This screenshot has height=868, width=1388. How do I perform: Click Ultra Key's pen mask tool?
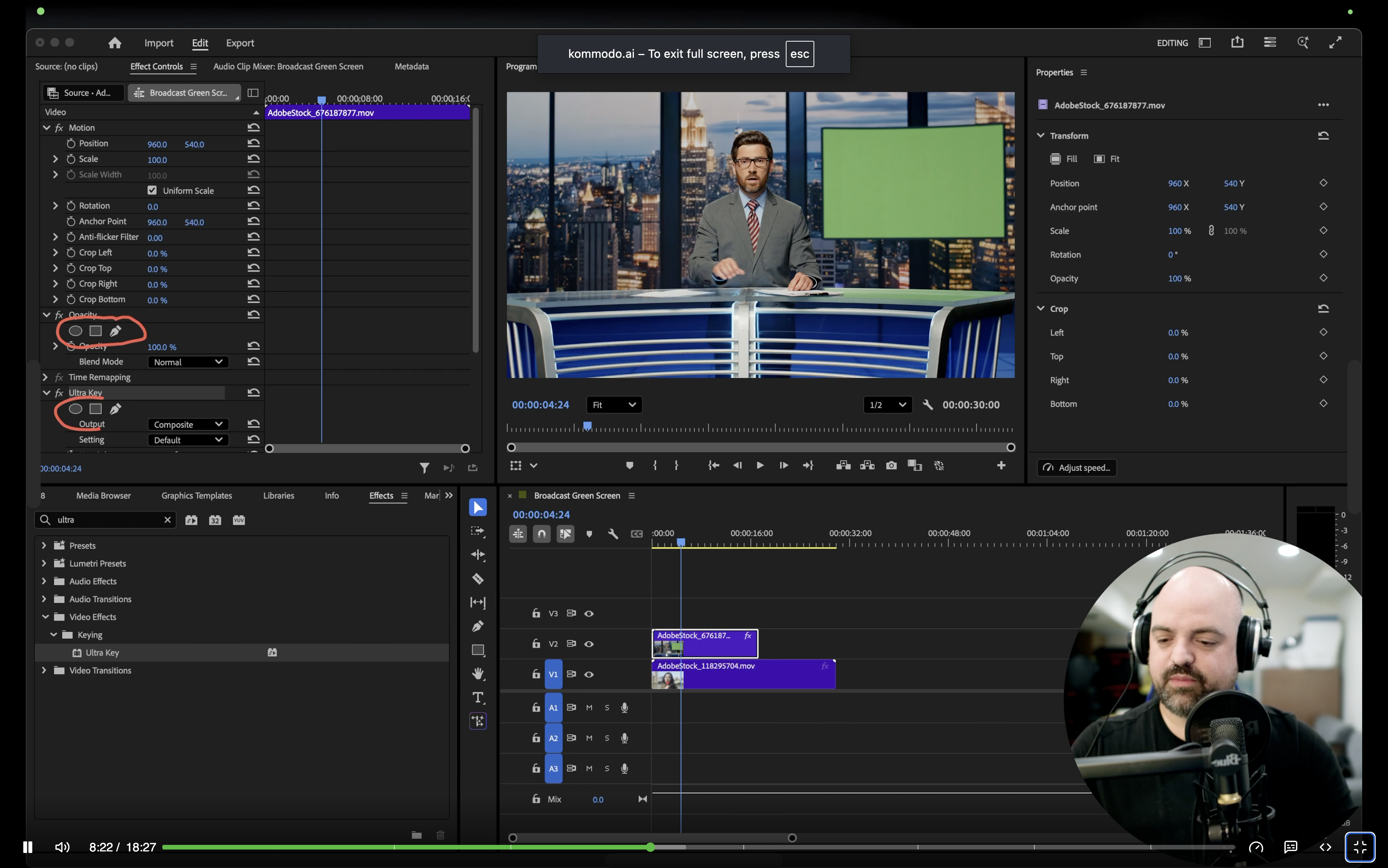(x=115, y=409)
